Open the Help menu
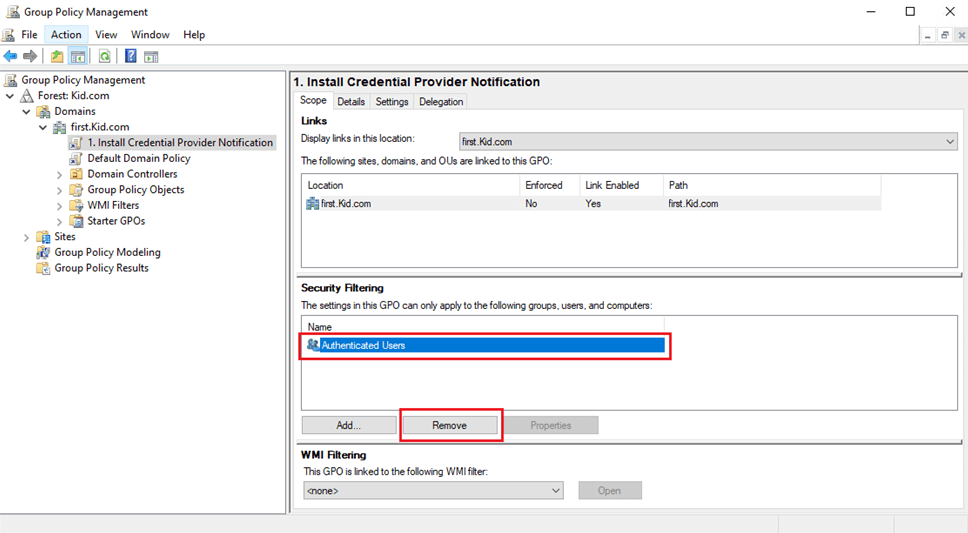968x533 pixels. pos(194,35)
